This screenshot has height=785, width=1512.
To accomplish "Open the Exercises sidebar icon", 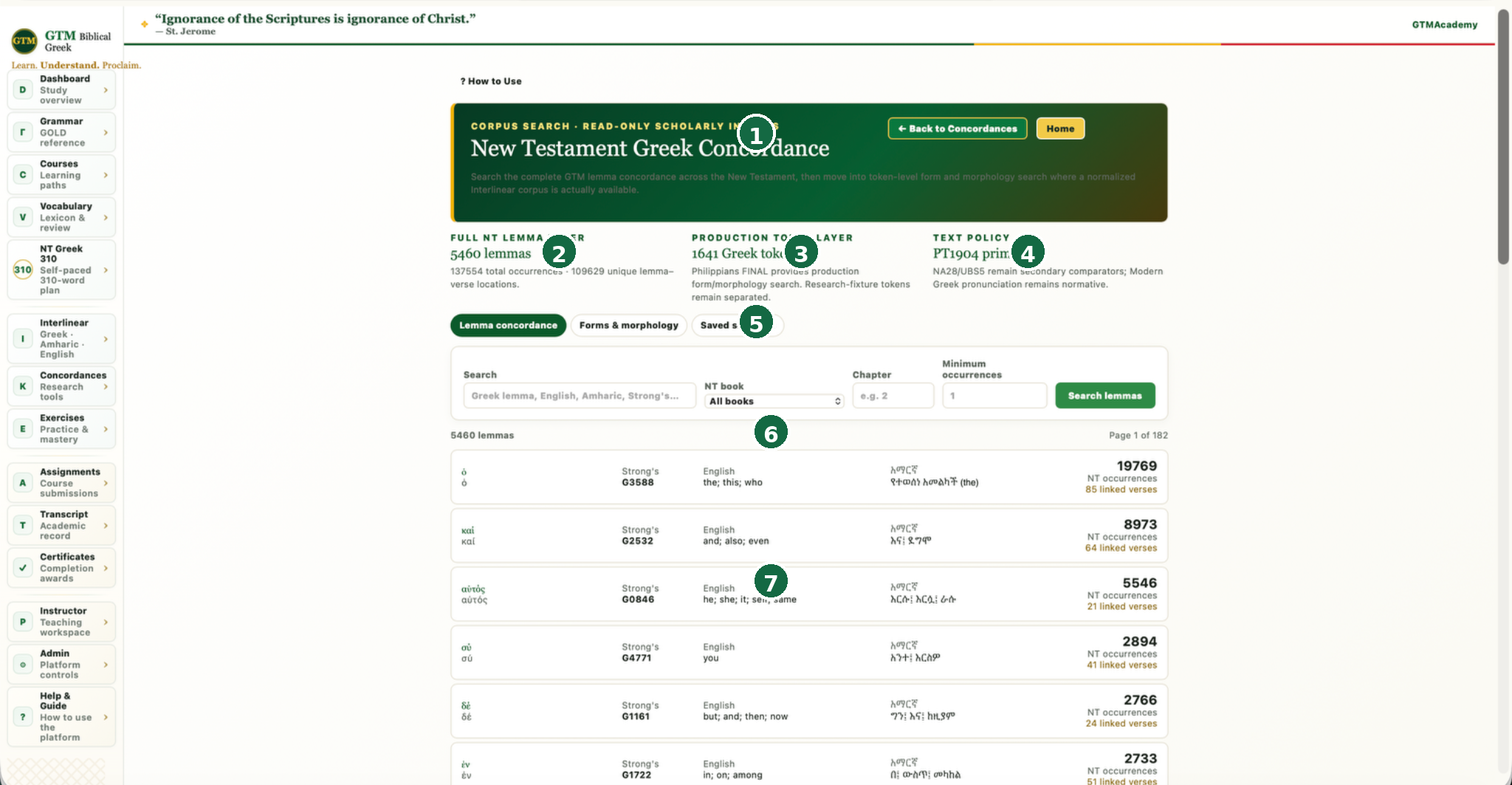I will click(x=23, y=429).
